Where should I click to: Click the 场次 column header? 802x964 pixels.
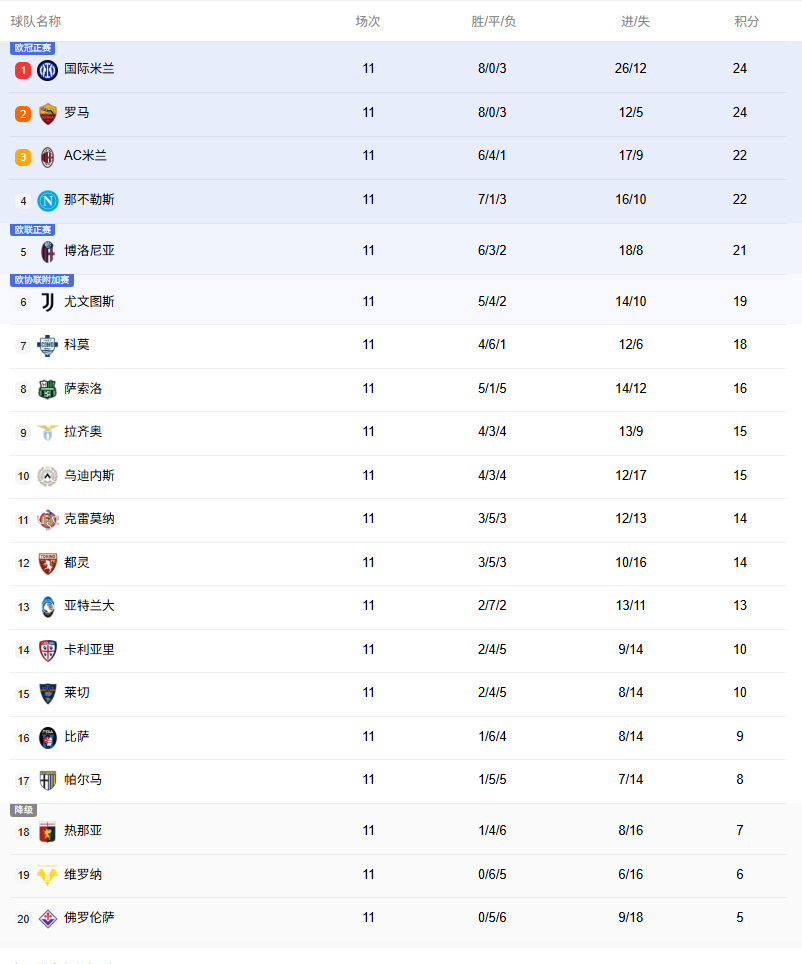click(x=368, y=21)
